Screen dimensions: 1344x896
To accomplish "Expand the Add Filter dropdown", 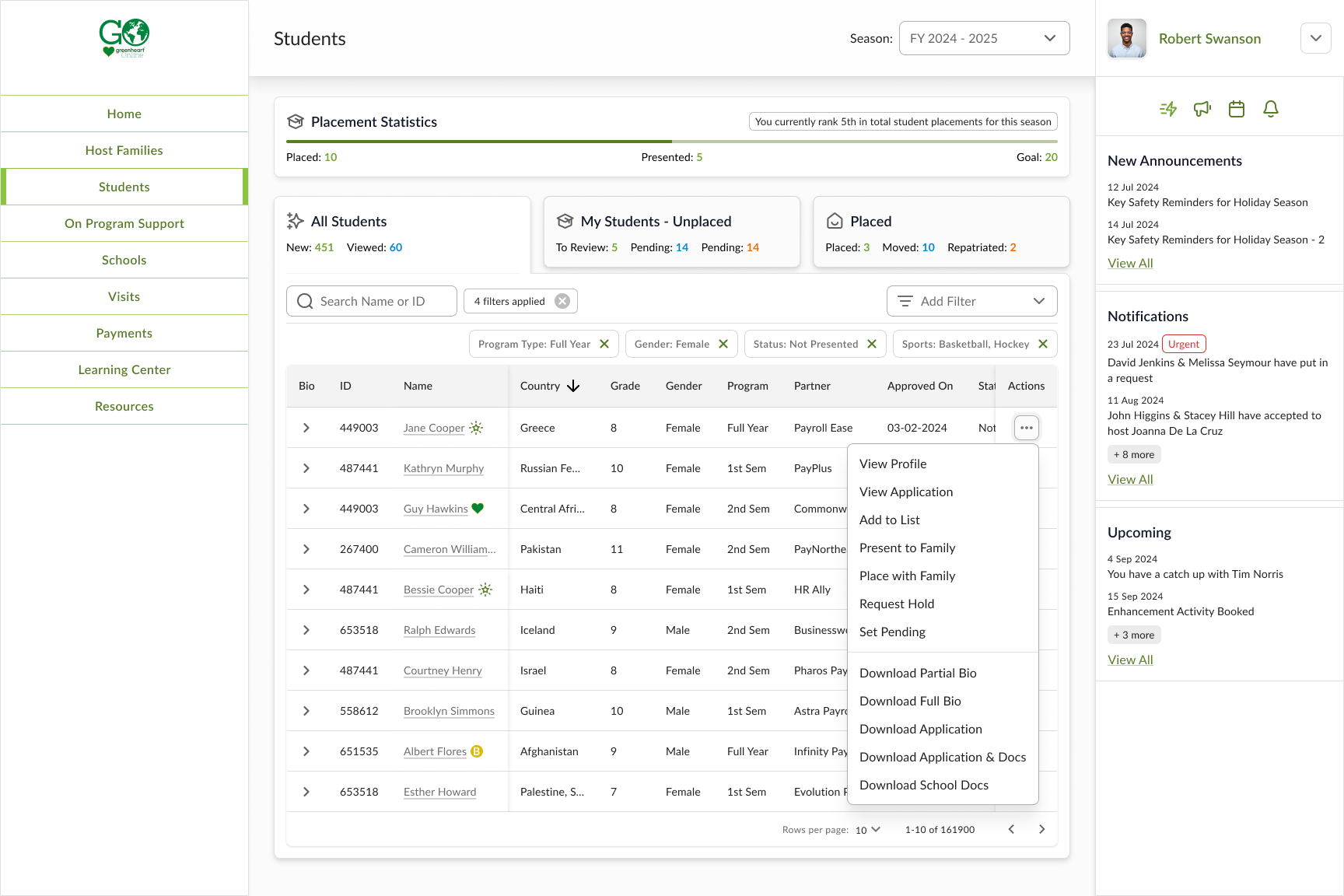I will (971, 301).
